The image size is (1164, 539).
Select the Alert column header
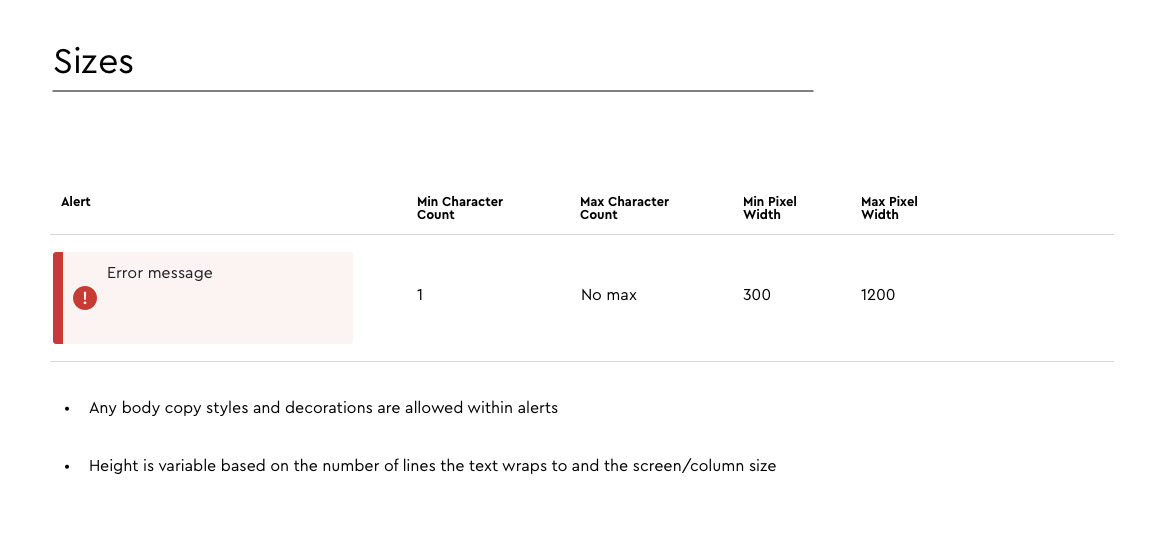[x=76, y=202]
